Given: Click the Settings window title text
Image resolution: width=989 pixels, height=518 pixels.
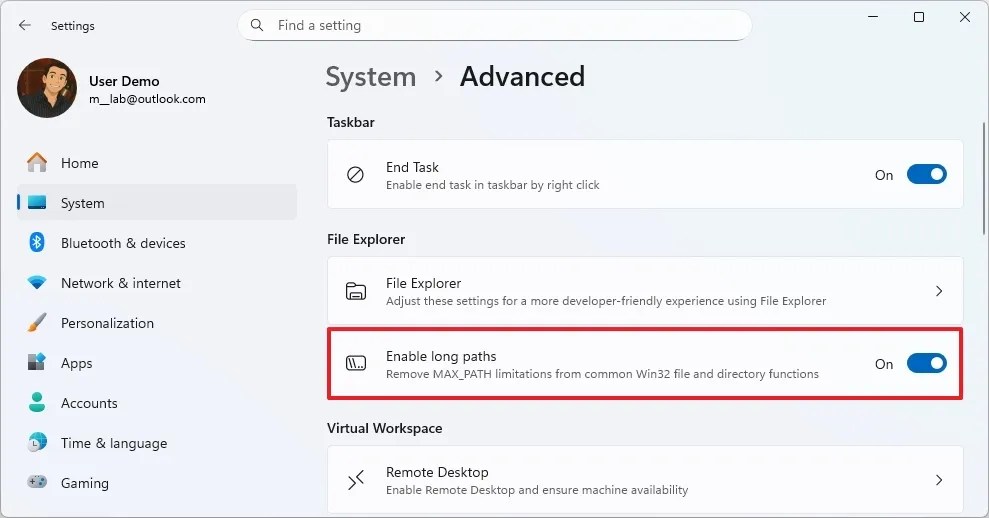Looking at the screenshot, I should pyautogui.click(x=73, y=26).
